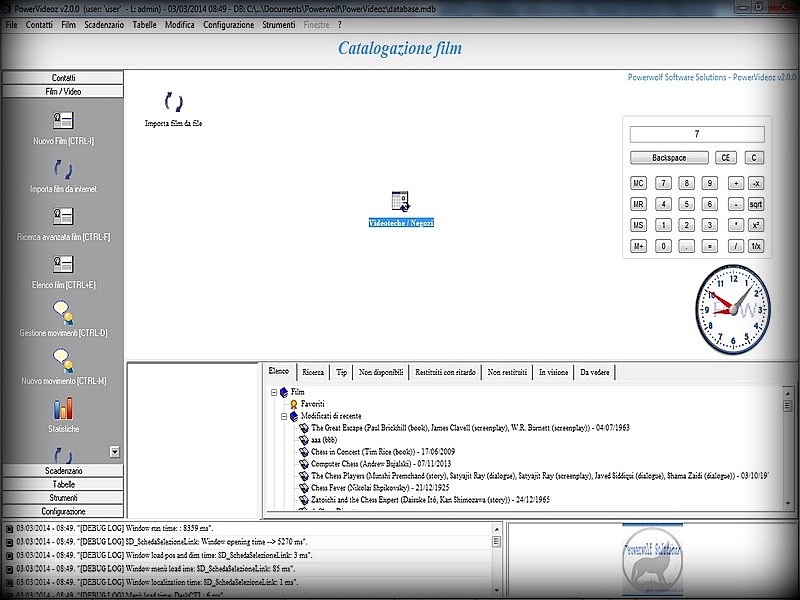Open Elenco film from sidebar
This screenshot has width=800, height=600.
[x=63, y=264]
